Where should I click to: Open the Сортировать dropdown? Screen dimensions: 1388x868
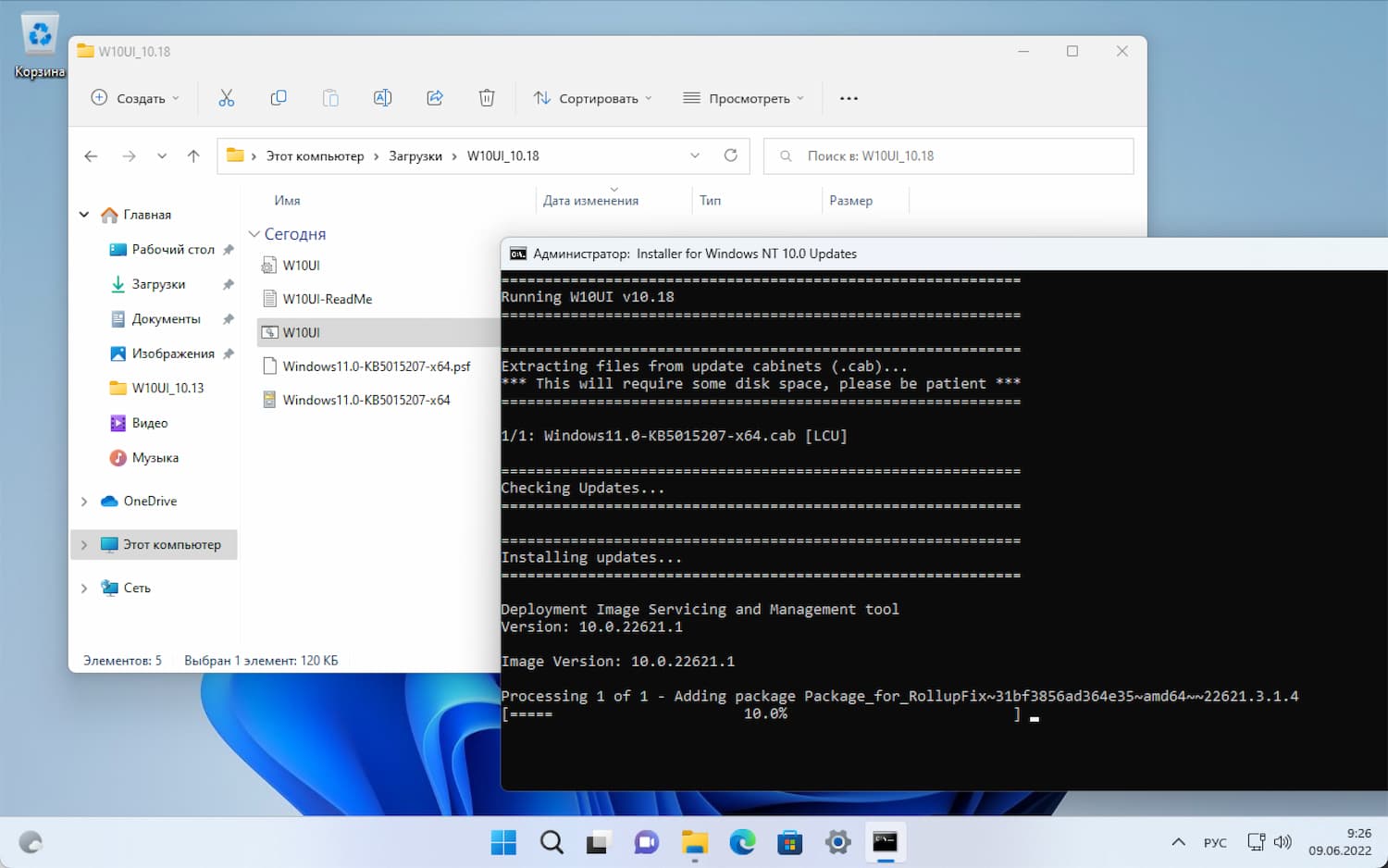(592, 97)
